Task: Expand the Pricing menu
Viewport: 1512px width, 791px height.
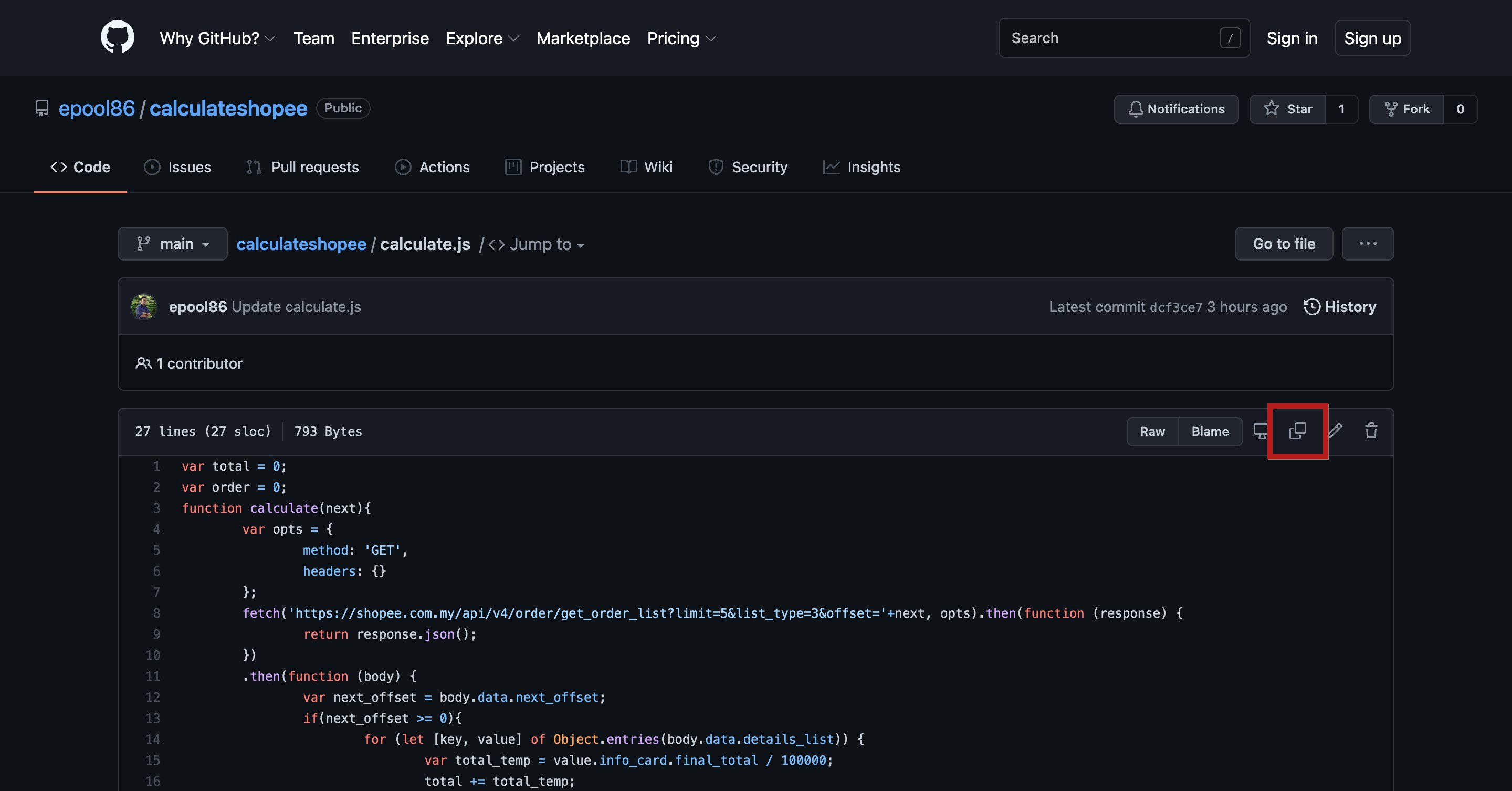Action: click(681, 38)
